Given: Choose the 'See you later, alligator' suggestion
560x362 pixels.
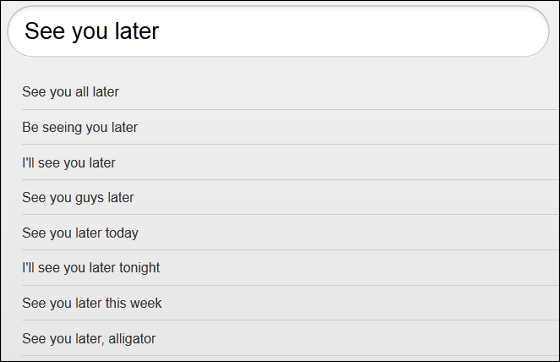Looking at the screenshot, I should [290, 338].
